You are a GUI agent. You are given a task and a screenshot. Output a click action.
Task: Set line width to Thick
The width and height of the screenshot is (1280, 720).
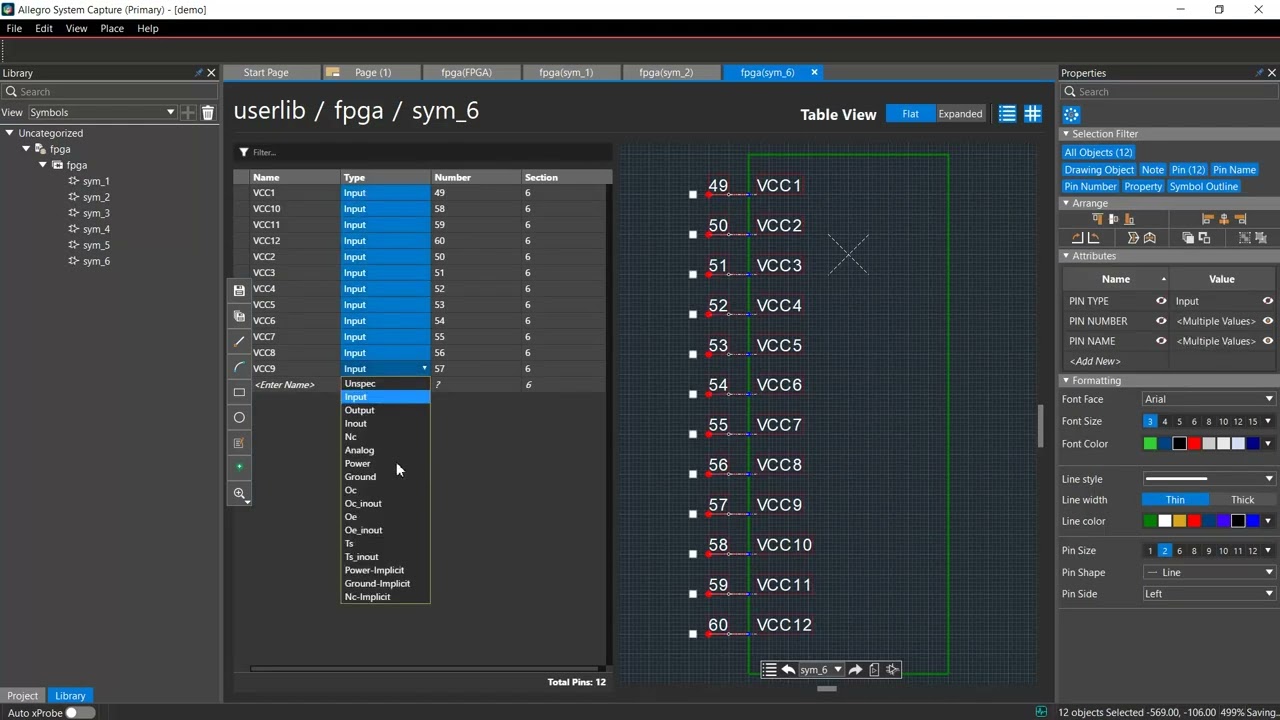click(1242, 500)
